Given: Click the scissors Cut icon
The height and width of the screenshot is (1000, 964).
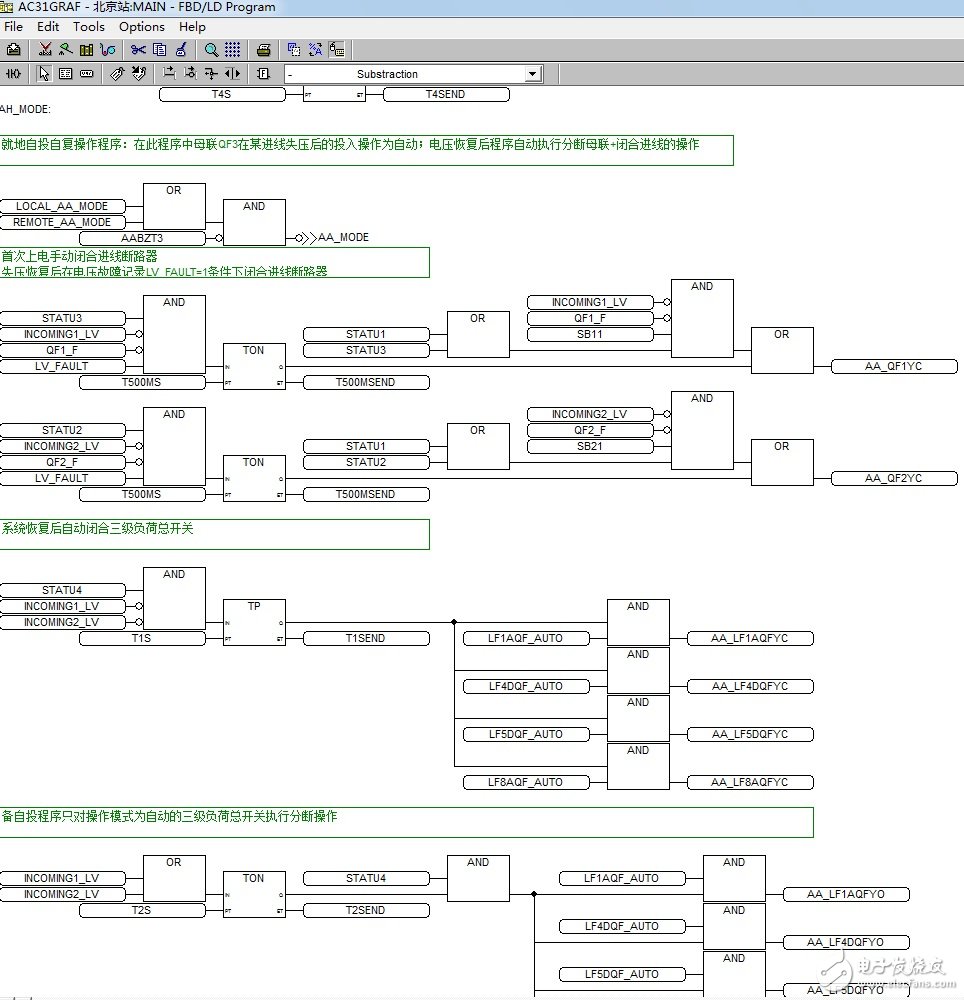Looking at the screenshot, I should click(138, 49).
